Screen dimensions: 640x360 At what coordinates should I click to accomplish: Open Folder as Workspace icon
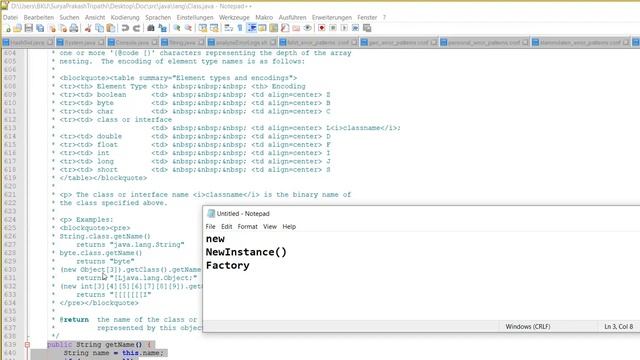tap(296, 28)
